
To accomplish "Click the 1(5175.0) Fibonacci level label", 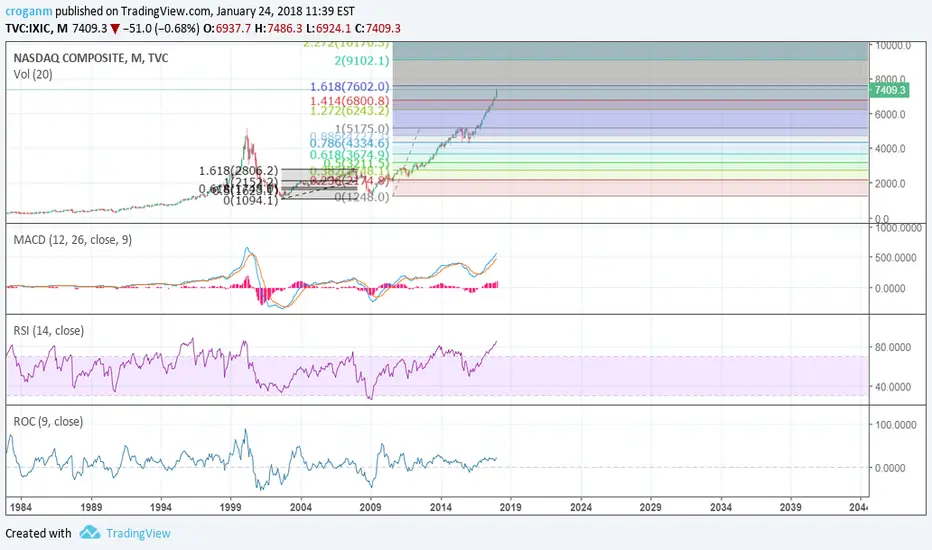I will click(x=362, y=128).
